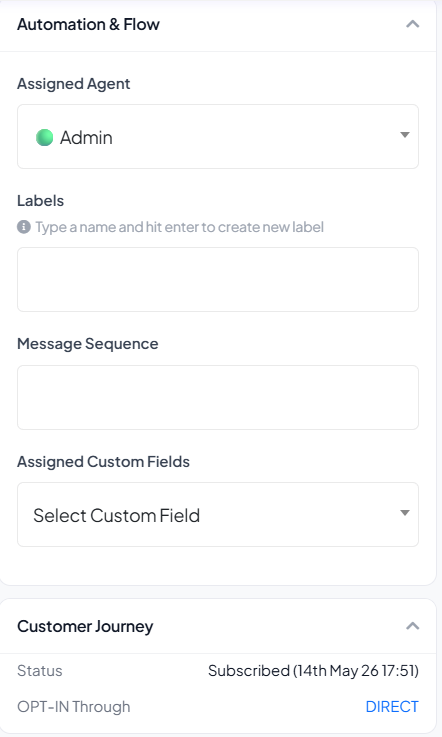442x737 pixels.
Task: Click the DIRECT opt-in link
Action: pos(392,706)
